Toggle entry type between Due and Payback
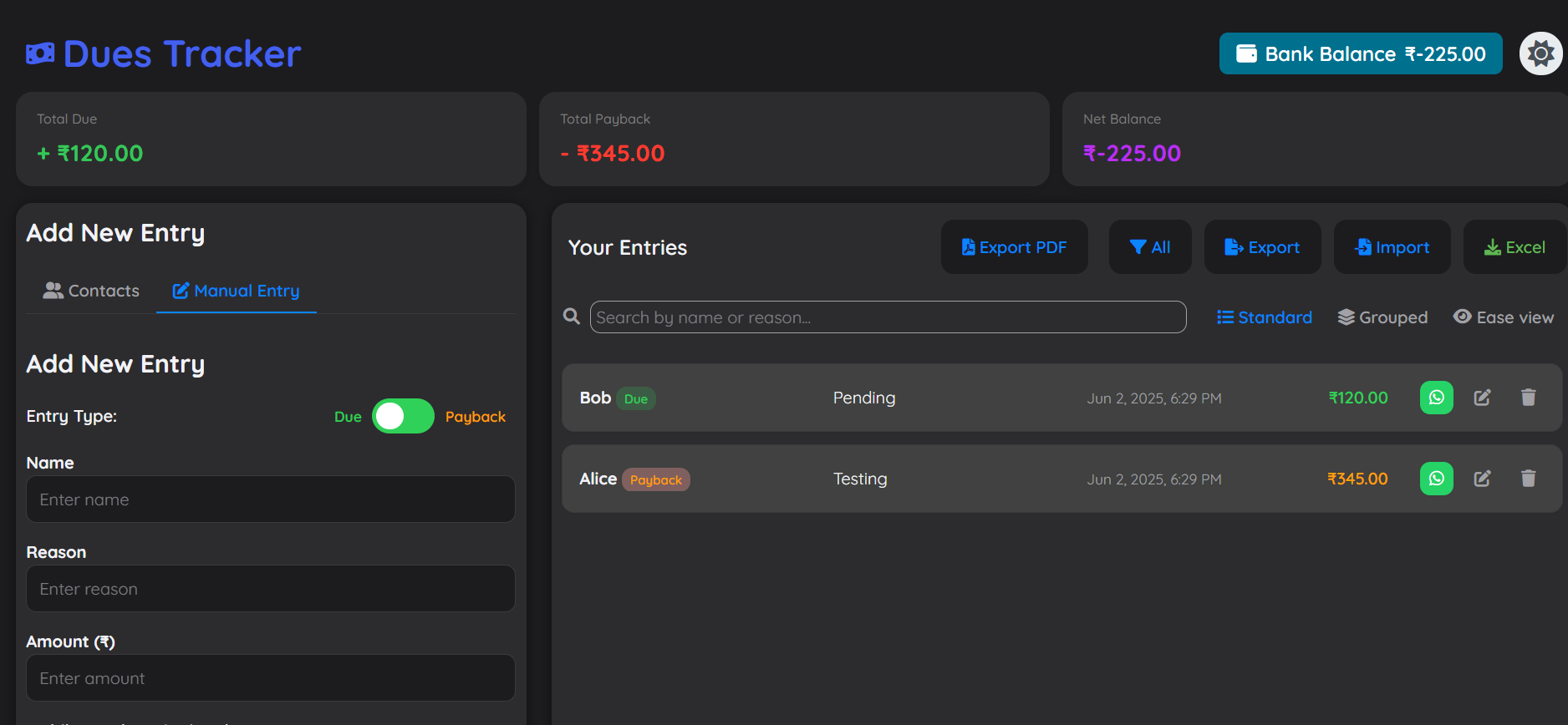This screenshot has width=1568, height=725. pos(403,416)
